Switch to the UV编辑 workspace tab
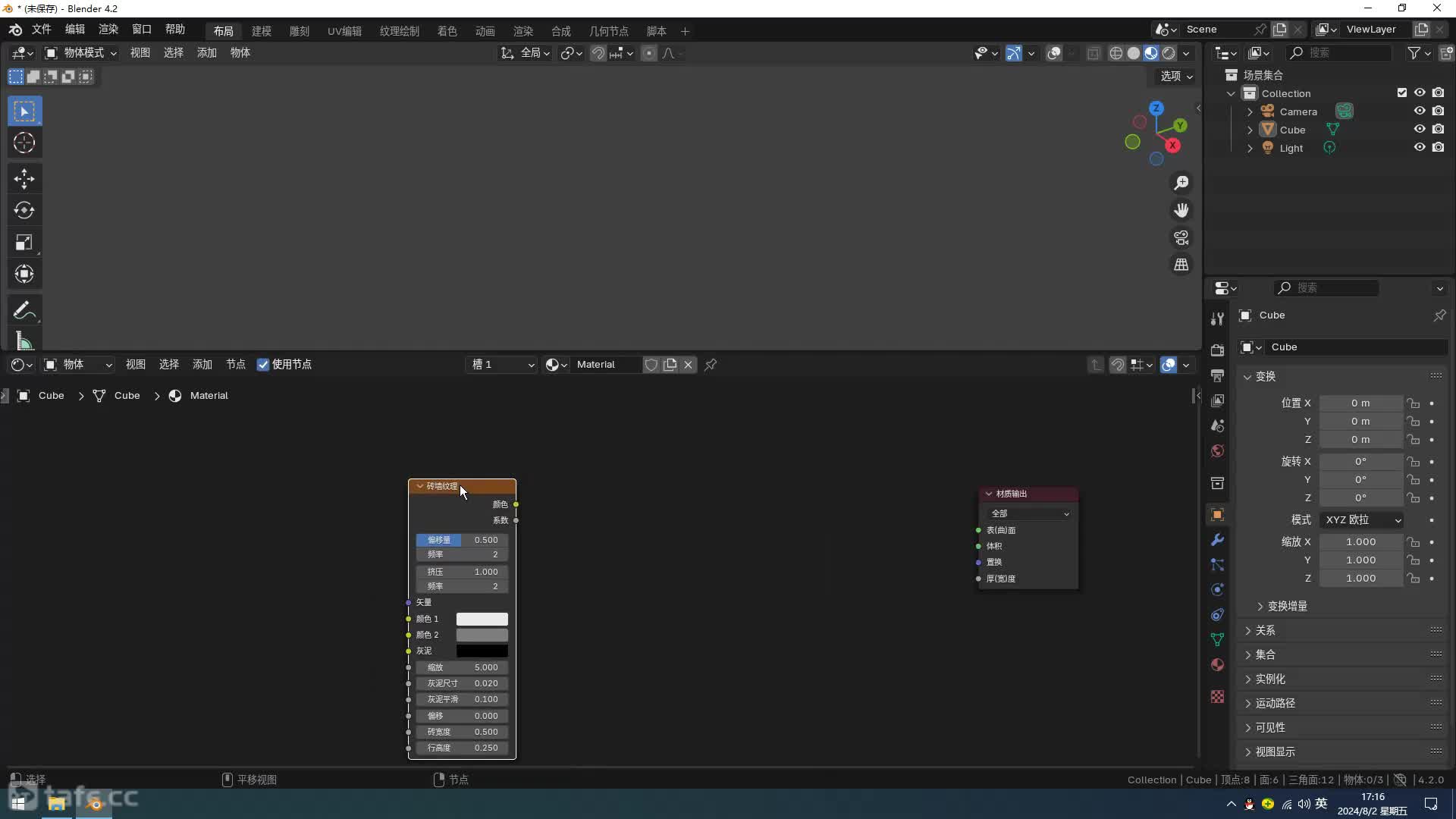Screen dimensions: 1456x819 (344, 31)
